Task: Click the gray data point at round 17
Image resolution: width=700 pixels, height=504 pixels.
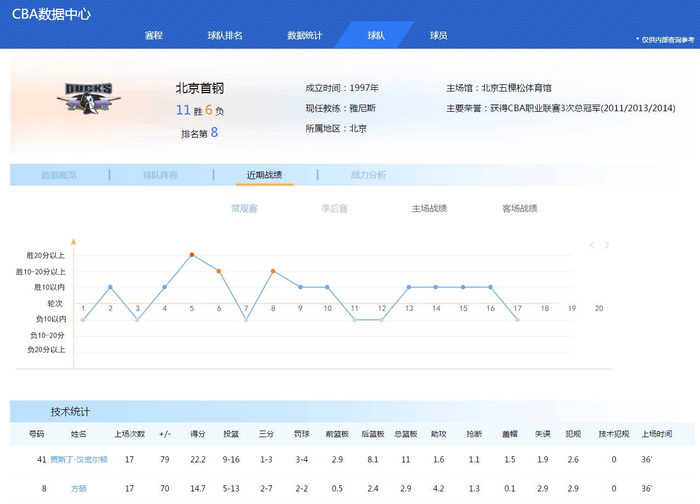Action: [517, 319]
